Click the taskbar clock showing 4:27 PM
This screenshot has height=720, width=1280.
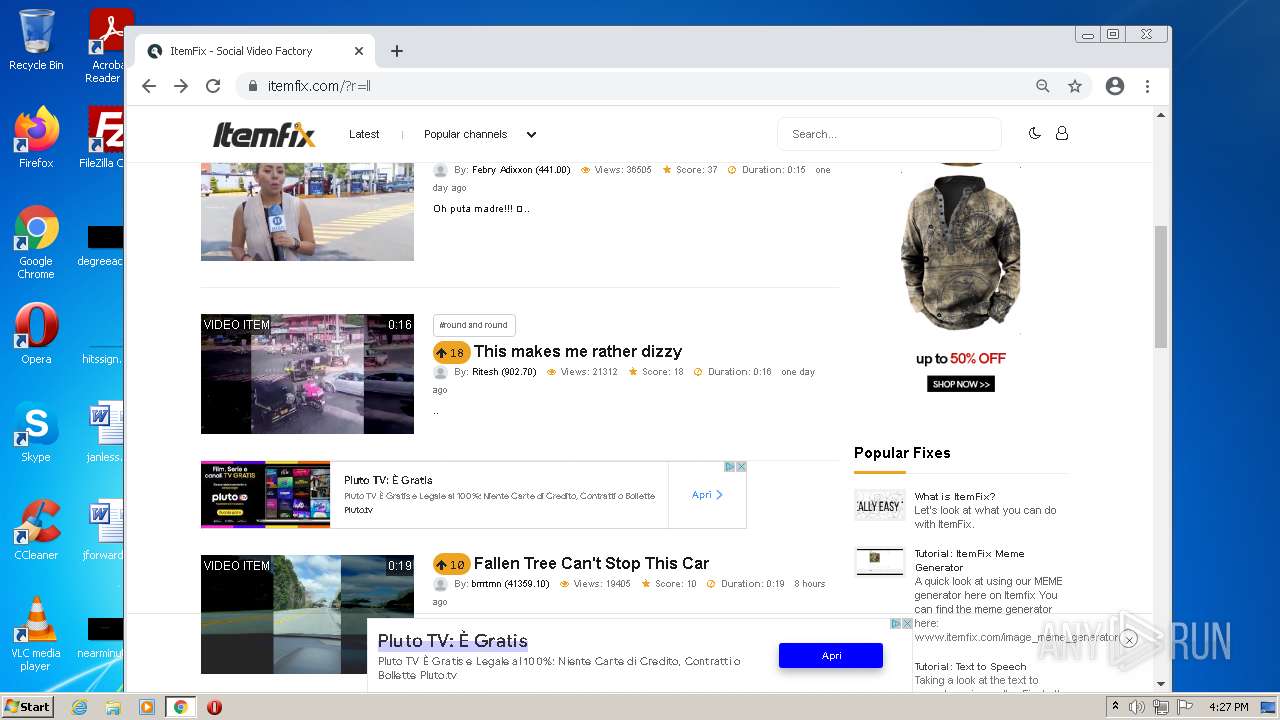coord(1228,707)
